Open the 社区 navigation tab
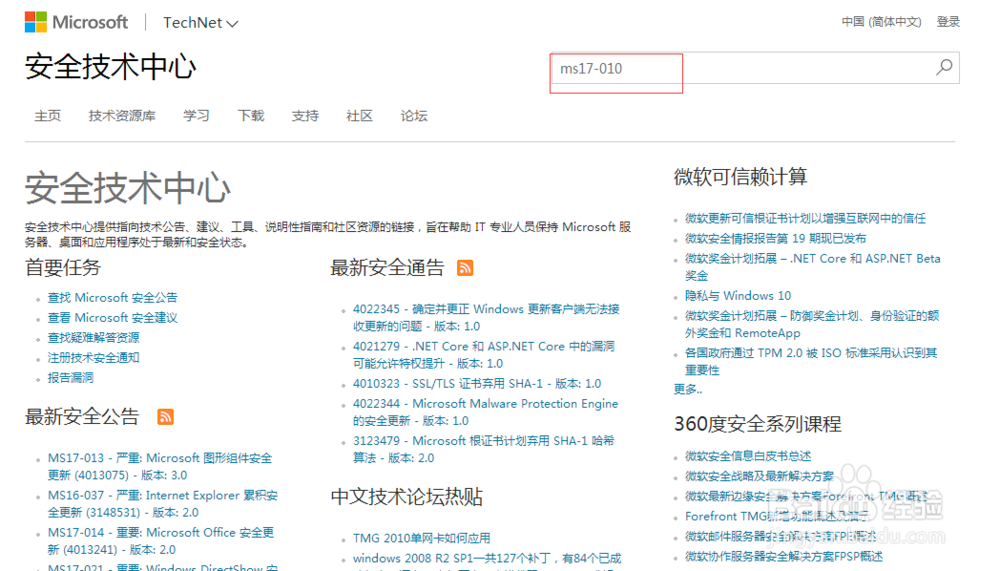Image resolution: width=1000 pixels, height=571 pixels. (359, 115)
